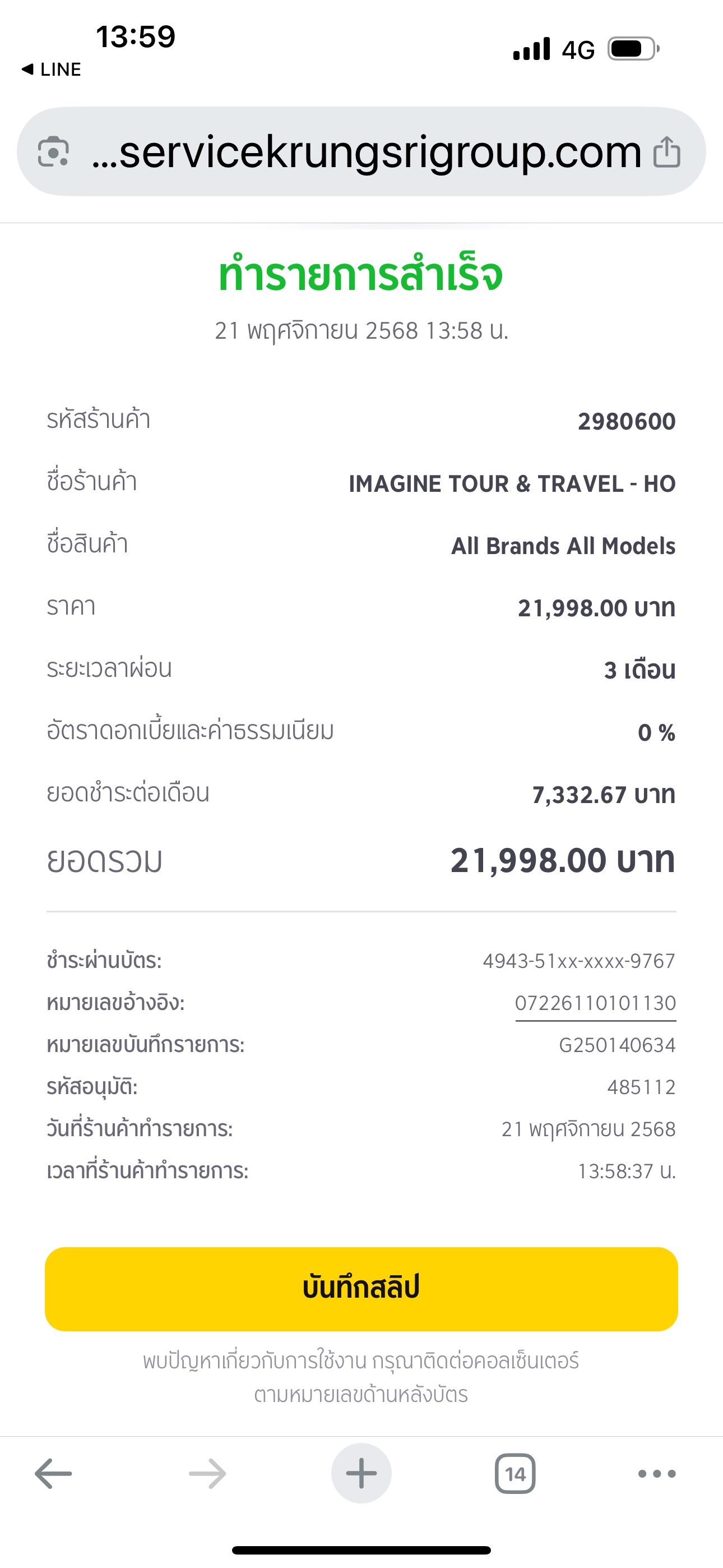Go back with the left arrow
Viewport: 723px width, 1568px height.
tap(54, 1474)
